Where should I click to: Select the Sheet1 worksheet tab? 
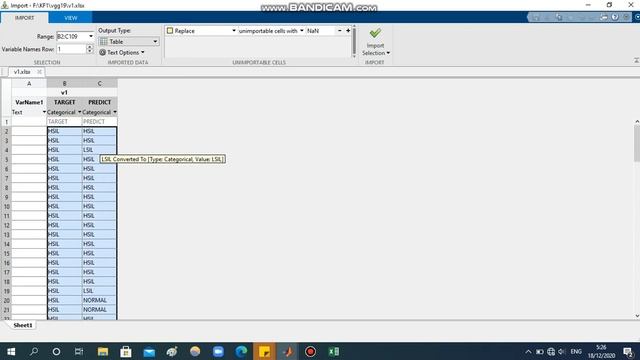click(x=22, y=325)
